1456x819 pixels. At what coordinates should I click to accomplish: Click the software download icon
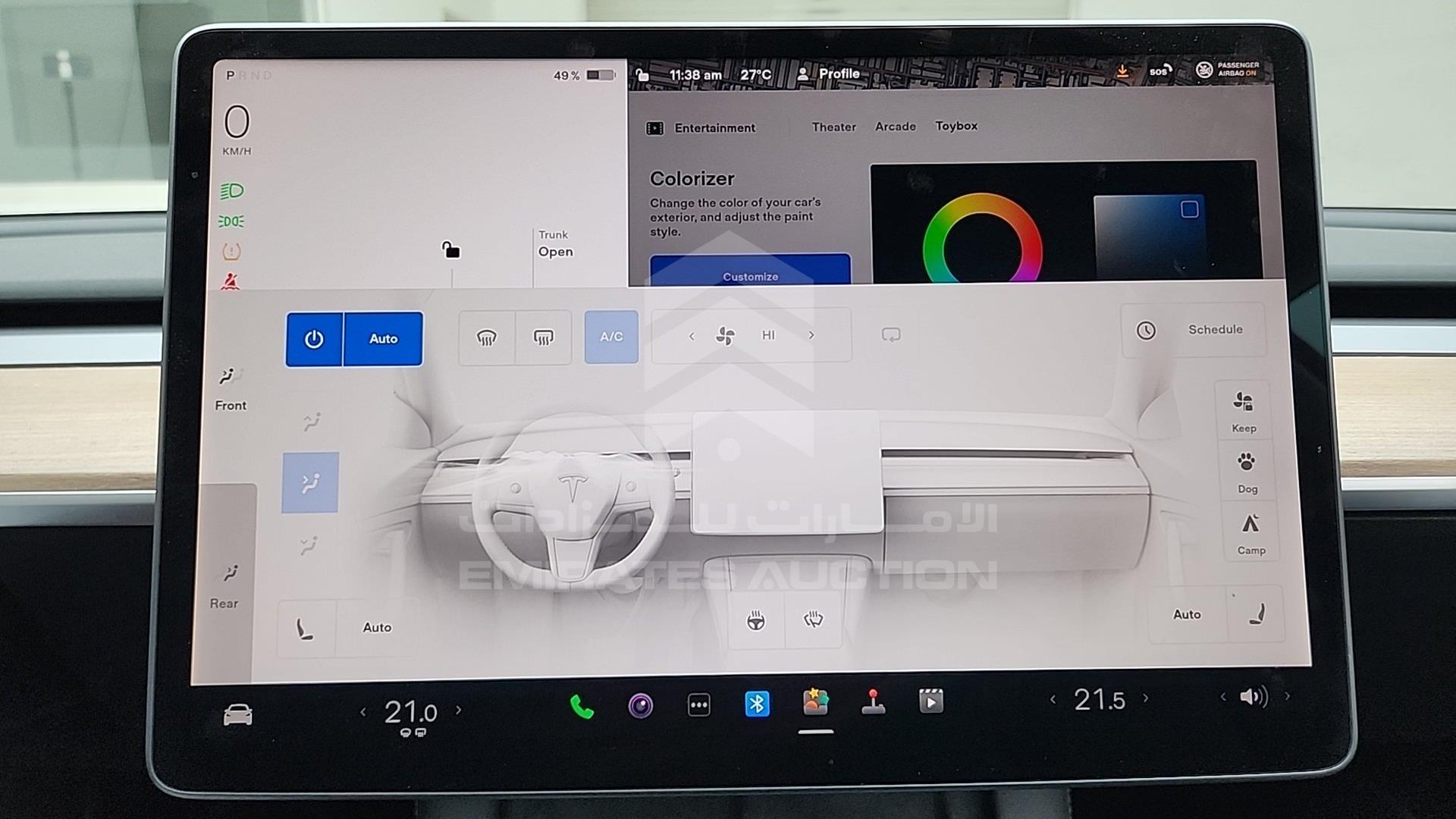click(1122, 71)
